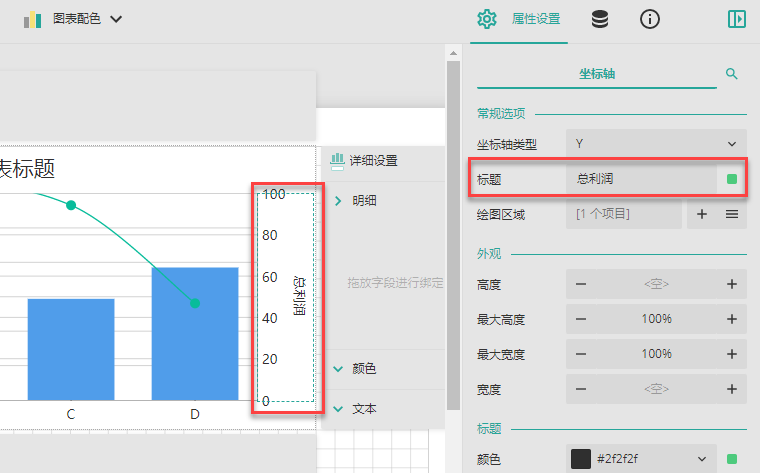Image resolution: width=760 pixels, height=473 pixels.
Task: Collapse the 颜色 section chevron in chart panel
Action: click(x=338, y=369)
